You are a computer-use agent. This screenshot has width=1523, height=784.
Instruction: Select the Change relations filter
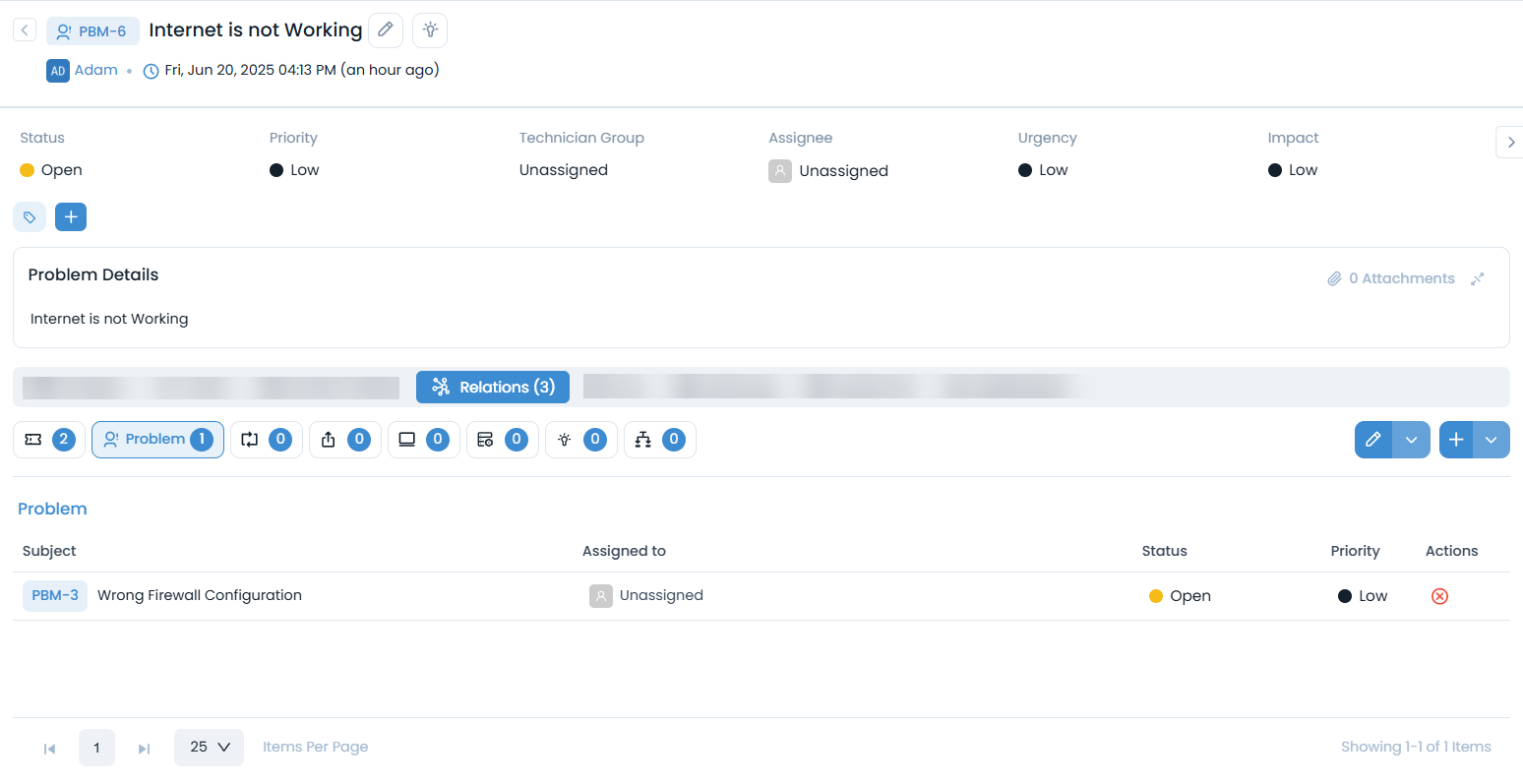(266, 440)
